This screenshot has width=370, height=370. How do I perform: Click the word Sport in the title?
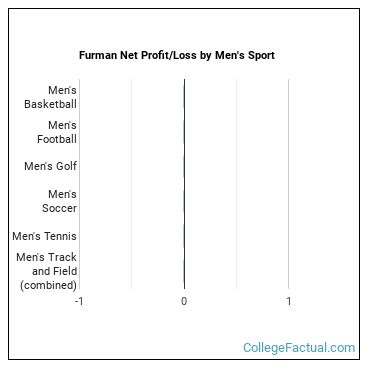260,55
